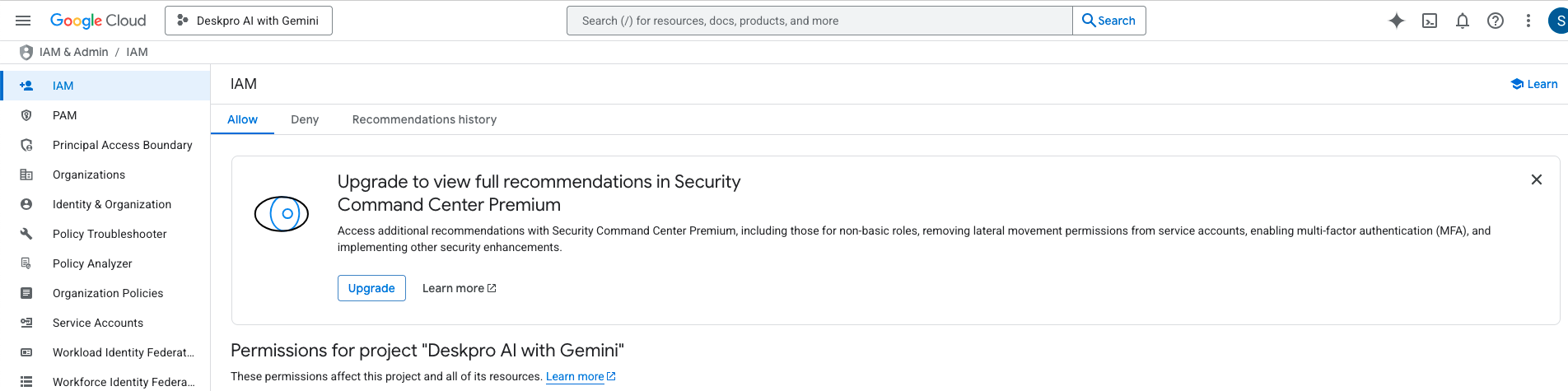This screenshot has height=391, width=1568.
Task: Activate Cloud Shell terminal icon
Action: point(1430,21)
